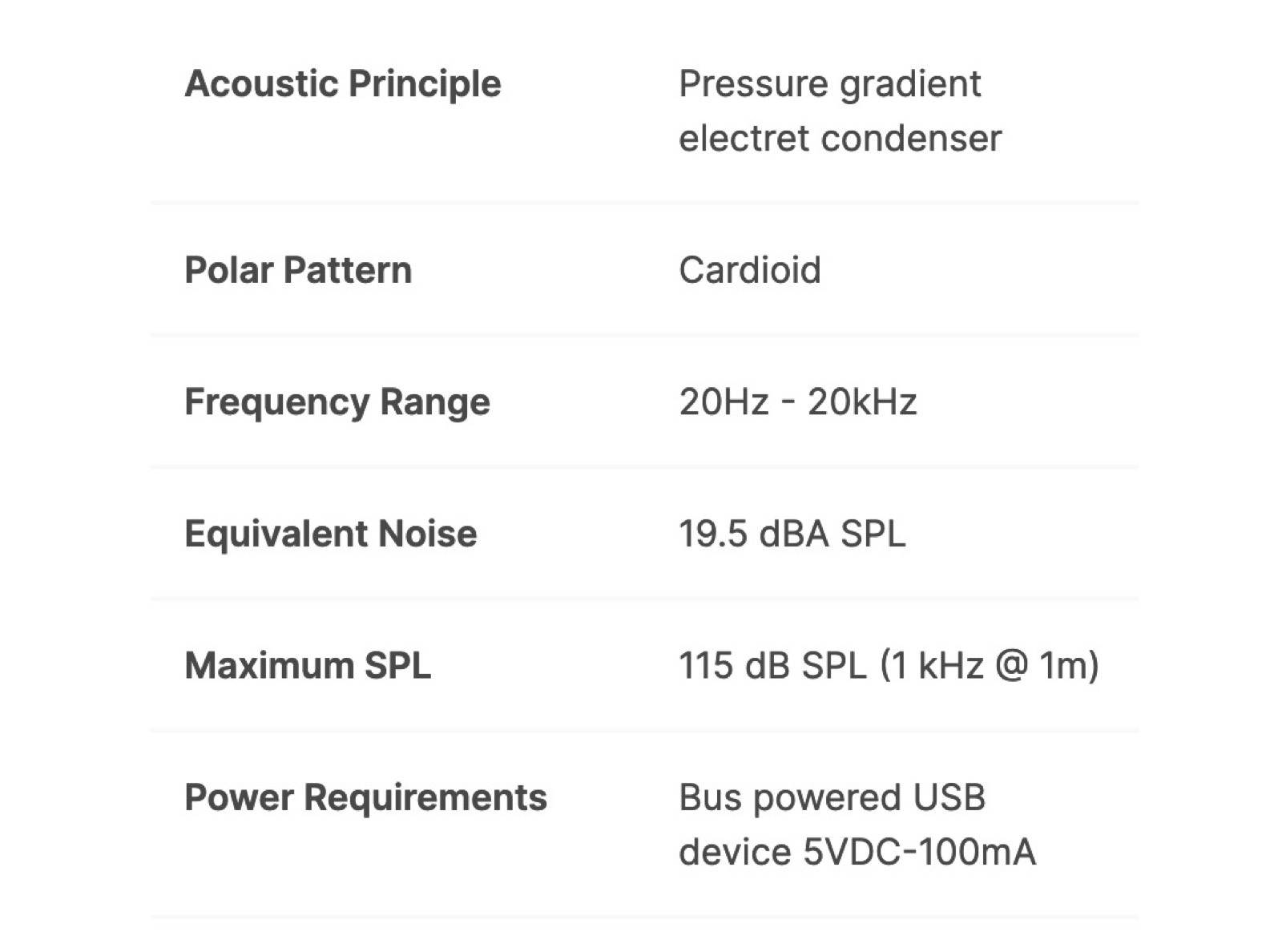Screen dimensions: 1282x952
Task: Click the 20Hz lower frequency value
Action: pos(724,401)
